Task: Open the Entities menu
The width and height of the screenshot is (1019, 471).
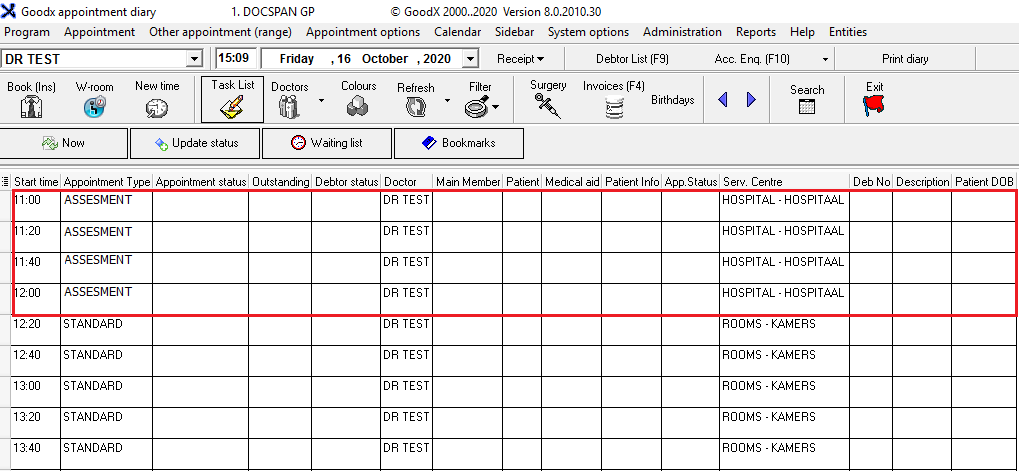Action: pos(847,32)
